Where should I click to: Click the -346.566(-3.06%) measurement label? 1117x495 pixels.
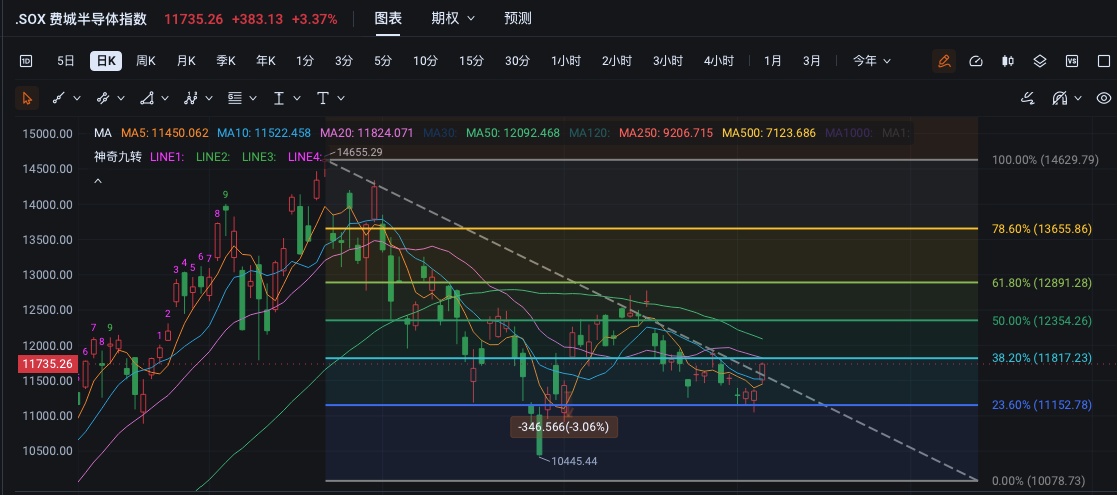tap(564, 427)
